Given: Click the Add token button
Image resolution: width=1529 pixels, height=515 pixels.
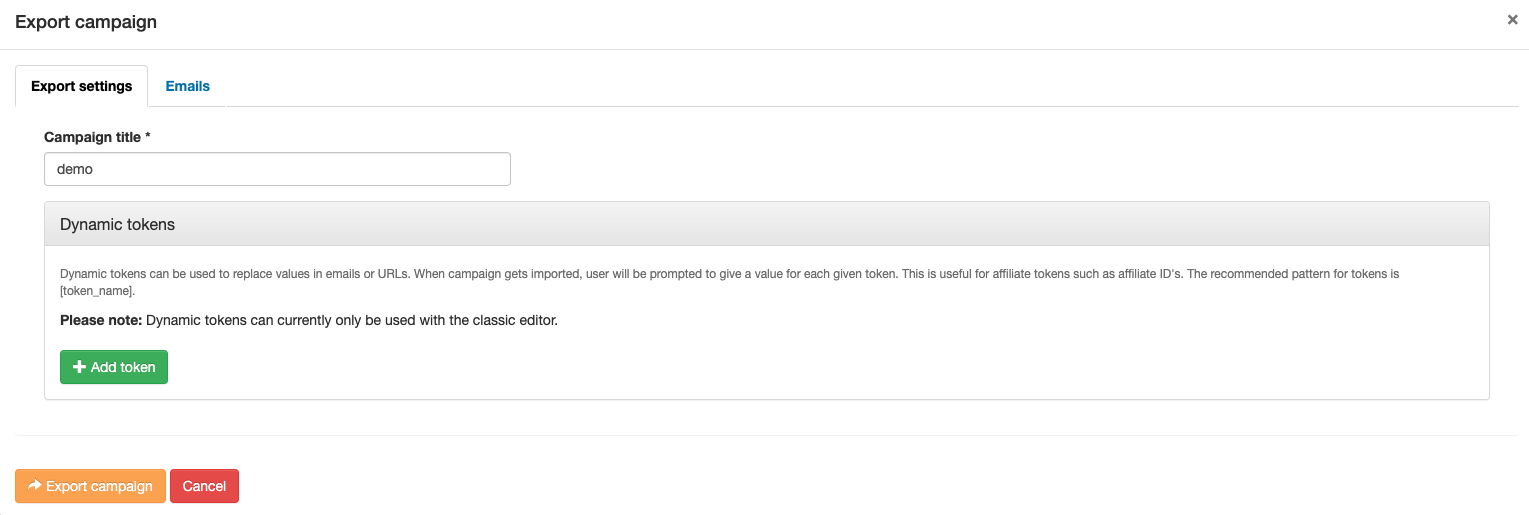Looking at the screenshot, I should pos(114,367).
